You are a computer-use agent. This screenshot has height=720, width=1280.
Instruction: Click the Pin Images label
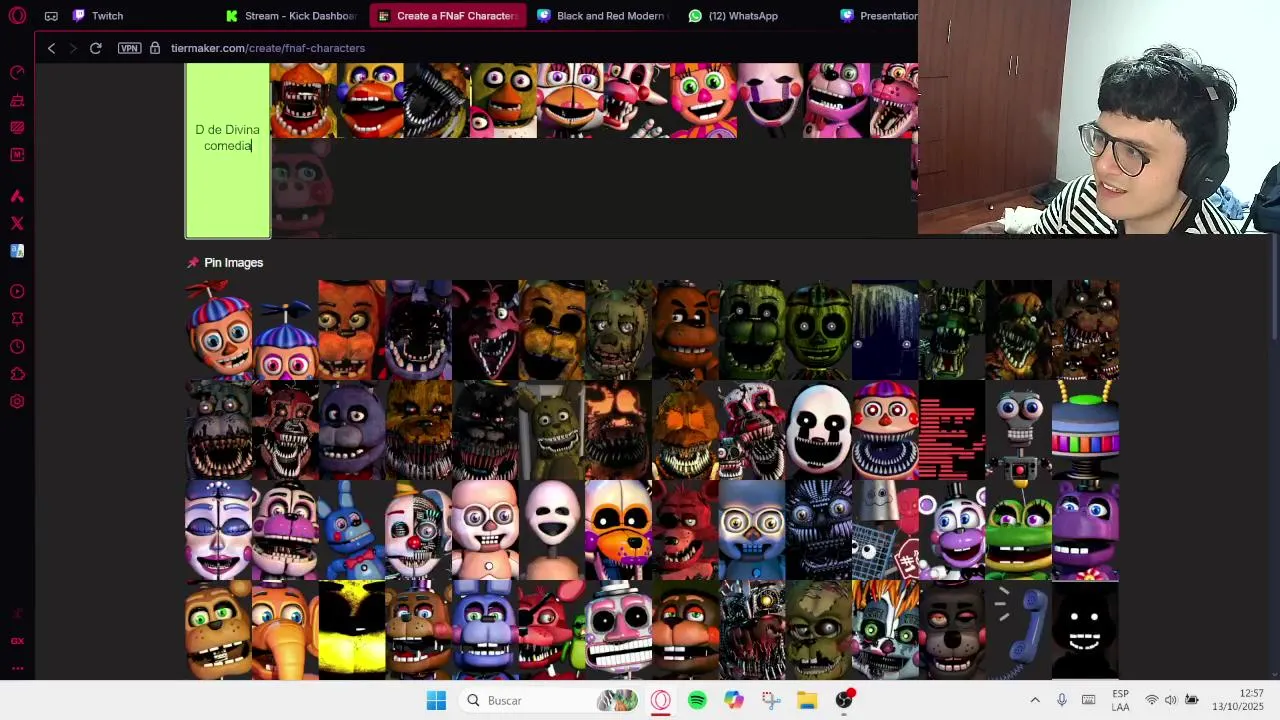click(233, 263)
